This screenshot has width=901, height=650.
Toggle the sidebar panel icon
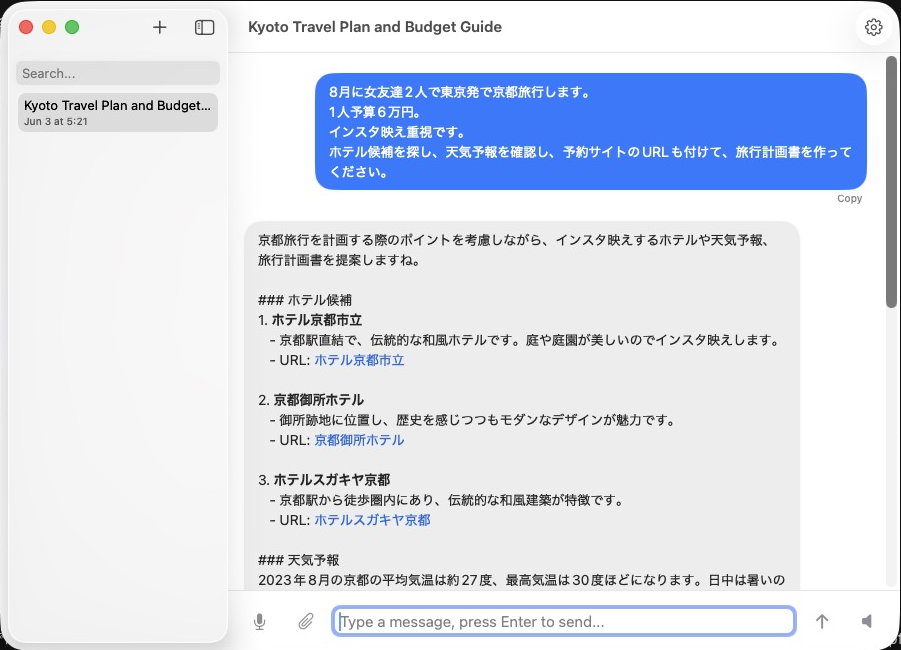205,27
